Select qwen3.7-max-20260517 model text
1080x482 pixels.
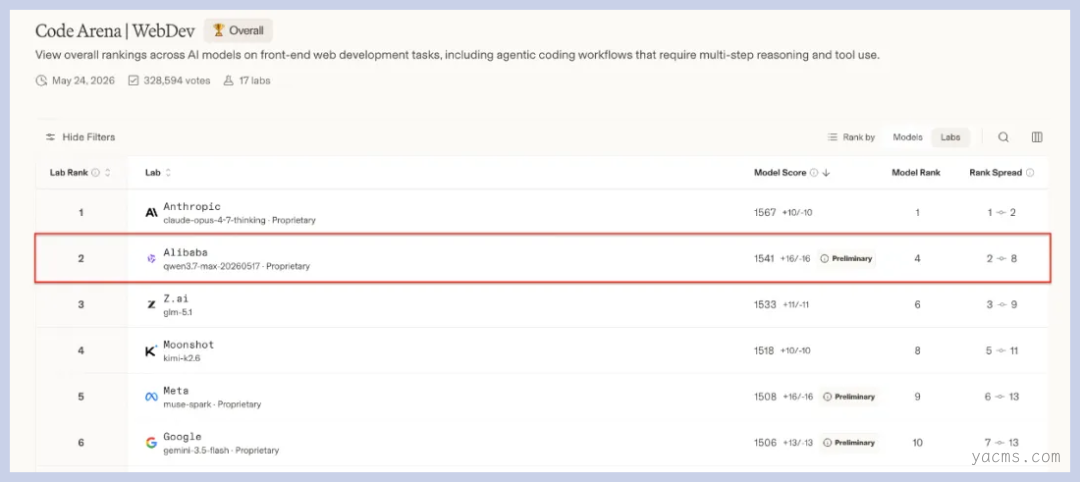point(212,266)
